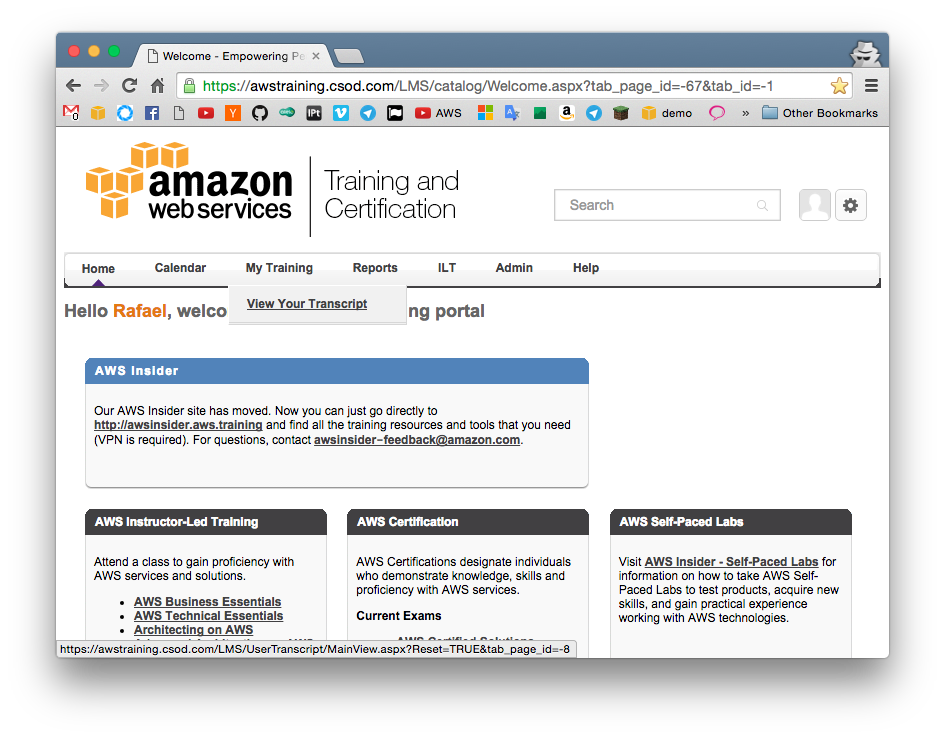Open the Telegram bookmark next to Amazon
945x738 pixels.
[594, 113]
